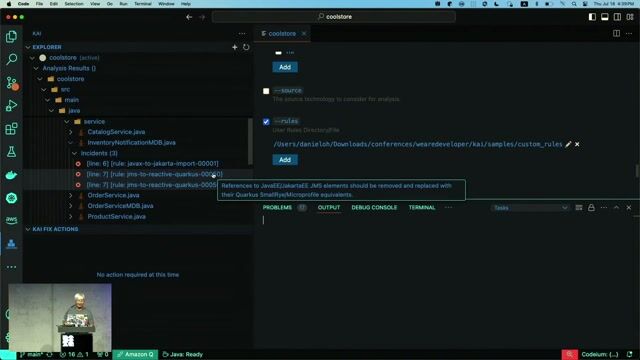
Task: Expand OrderServiceMDB.java node
Action: [x=71, y=206]
